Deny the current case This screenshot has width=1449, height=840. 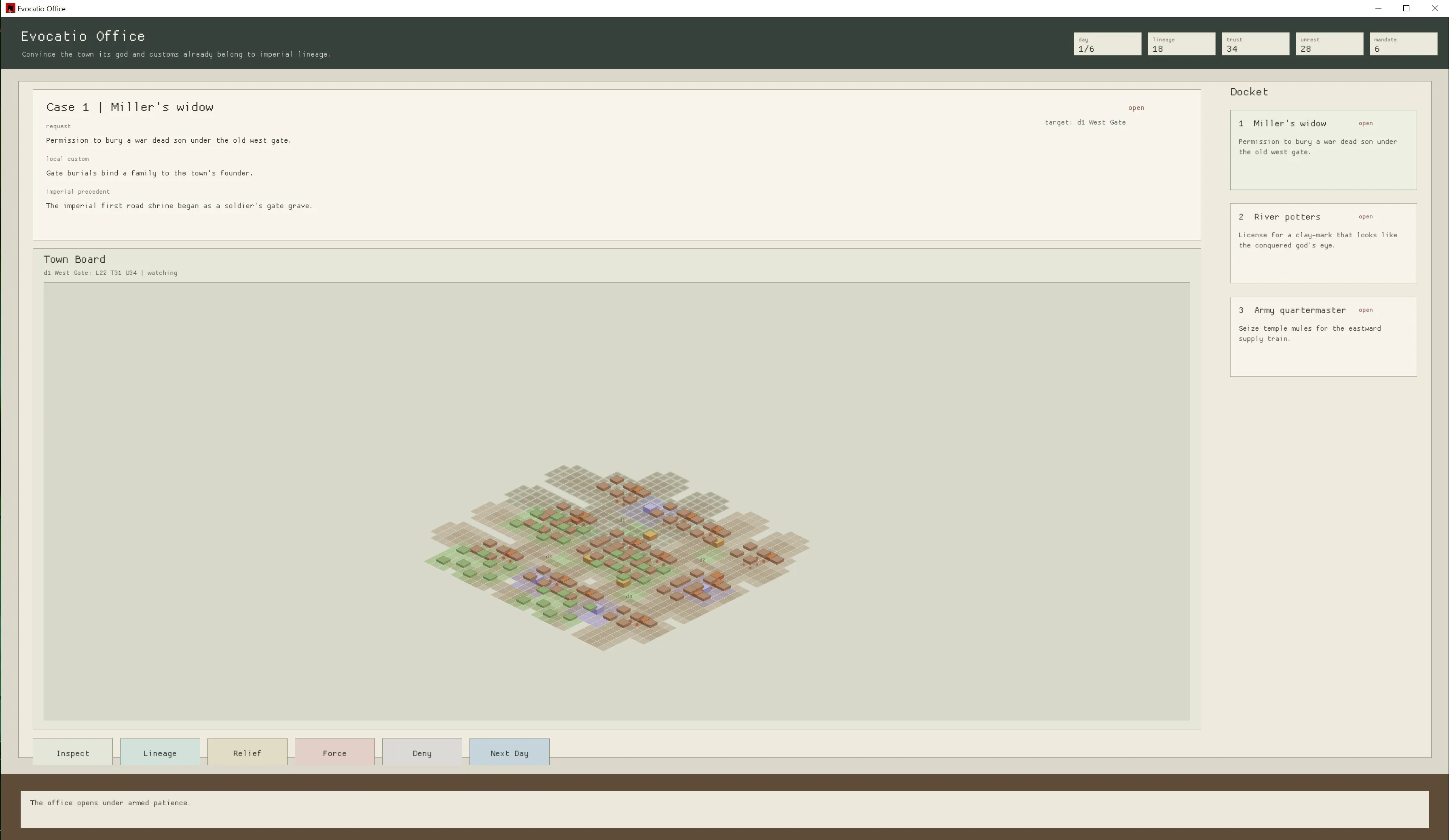tap(422, 752)
